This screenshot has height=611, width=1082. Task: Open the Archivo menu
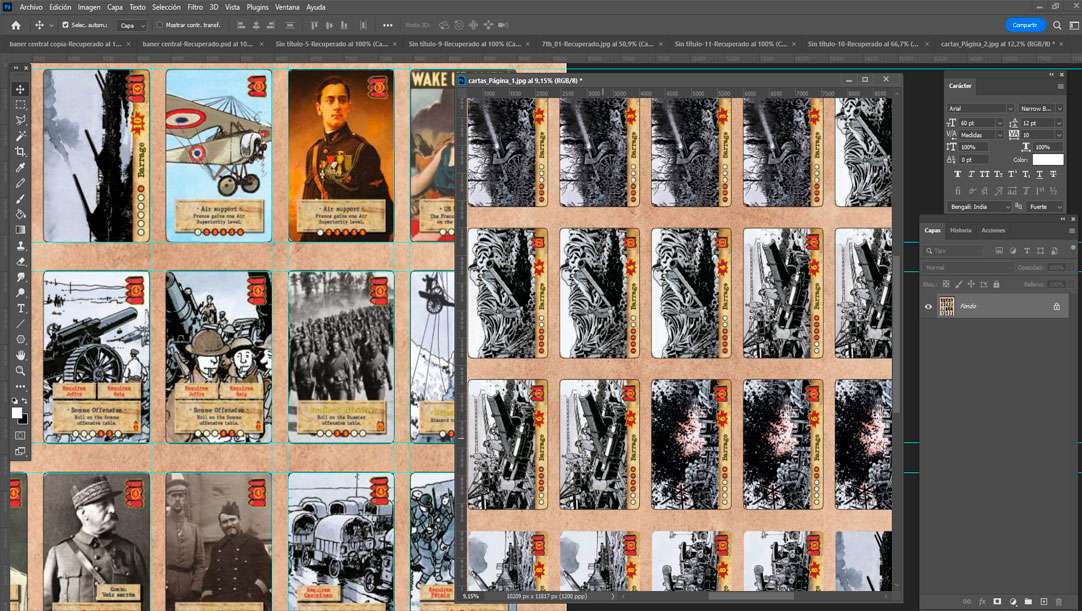(x=30, y=7)
